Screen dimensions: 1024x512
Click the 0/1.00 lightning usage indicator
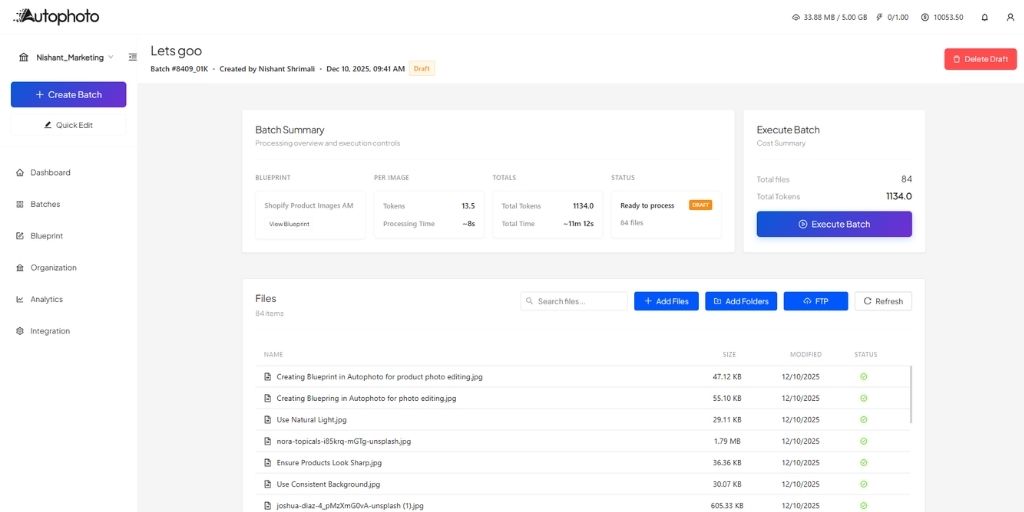pos(893,18)
